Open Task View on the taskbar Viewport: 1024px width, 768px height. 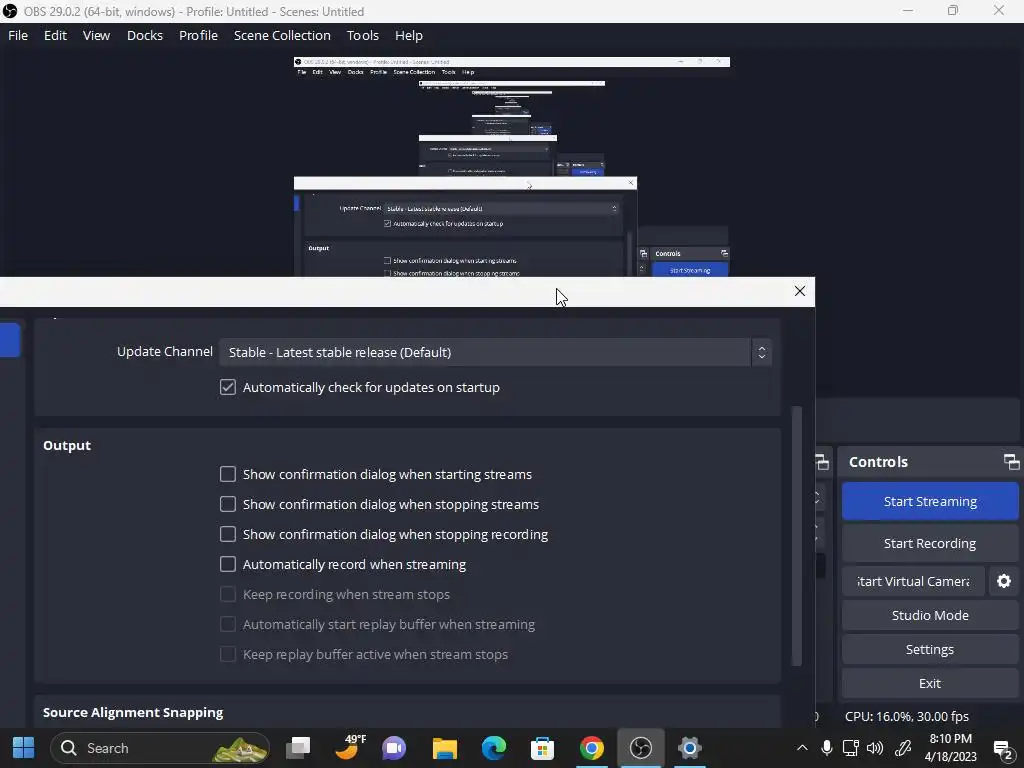pos(298,748)
